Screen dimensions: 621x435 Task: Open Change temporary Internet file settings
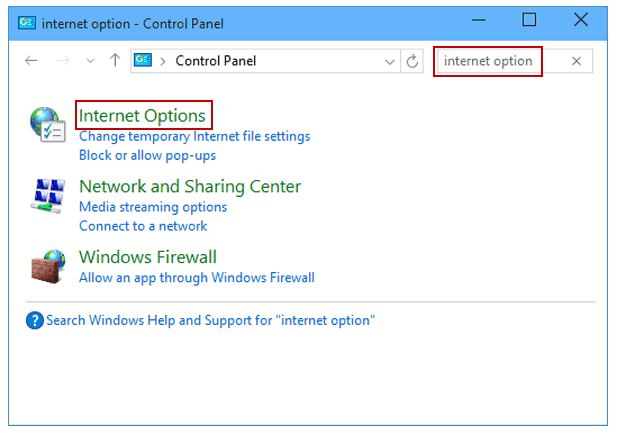[194, 136]
